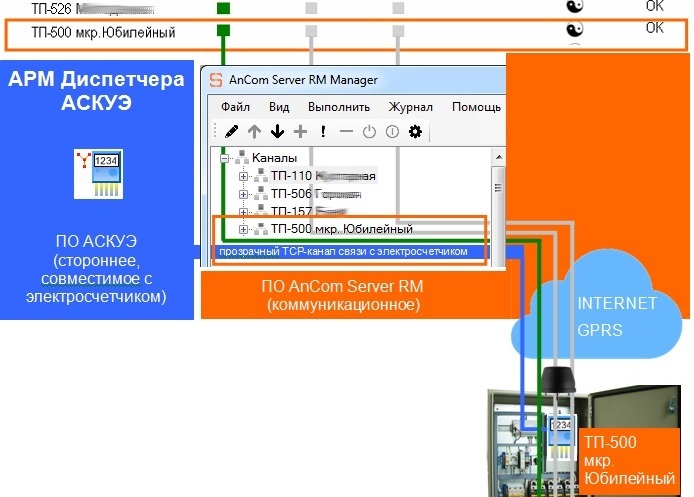Click the ТП-526 row name in top table
The image size is (694, 497).
click(x=93, y=8)
